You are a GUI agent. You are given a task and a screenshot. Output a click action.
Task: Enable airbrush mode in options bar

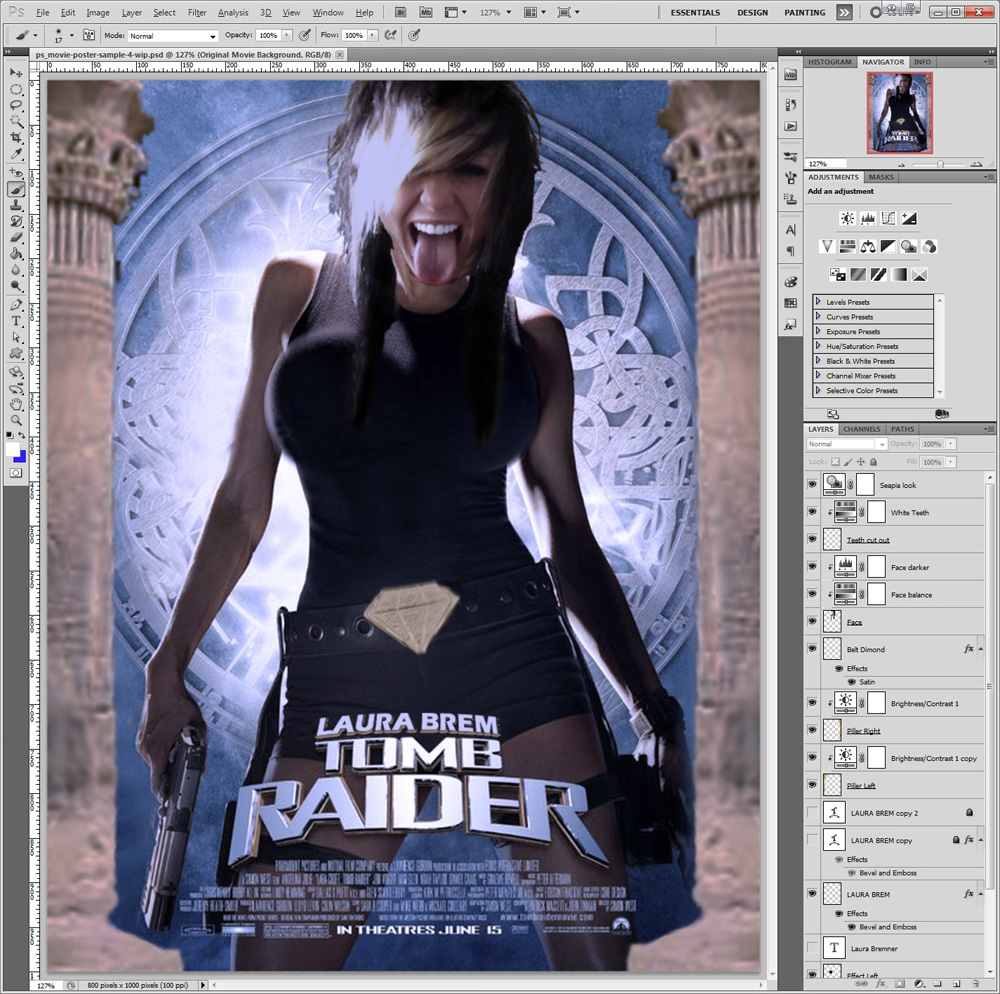coord(390,36)
